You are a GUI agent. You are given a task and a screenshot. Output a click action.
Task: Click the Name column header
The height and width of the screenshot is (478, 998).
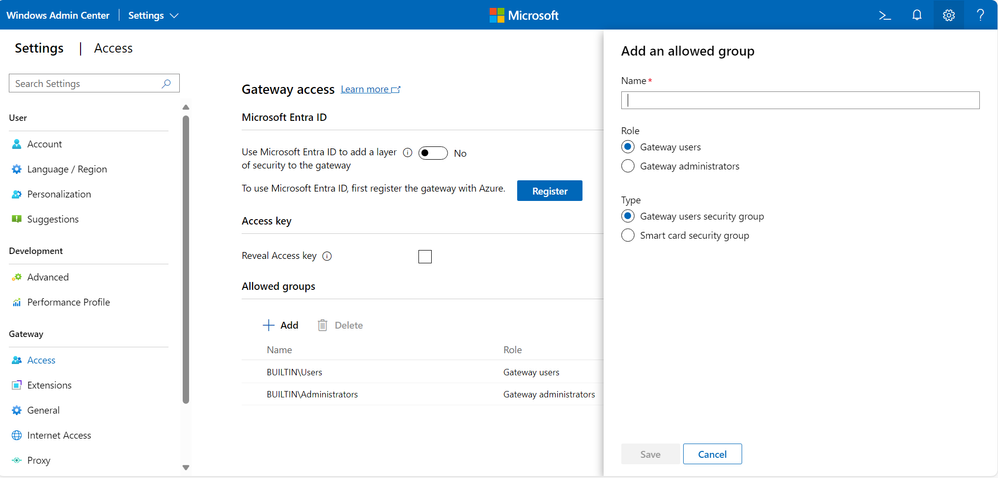279,350
